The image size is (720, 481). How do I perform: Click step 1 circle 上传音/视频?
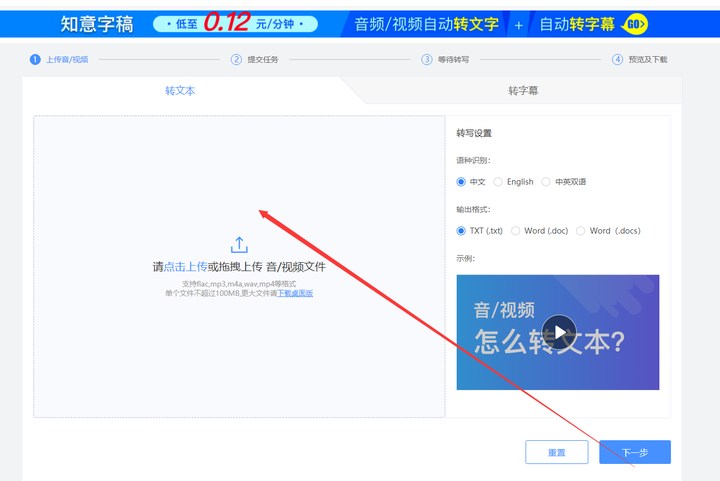coord(35,59)
